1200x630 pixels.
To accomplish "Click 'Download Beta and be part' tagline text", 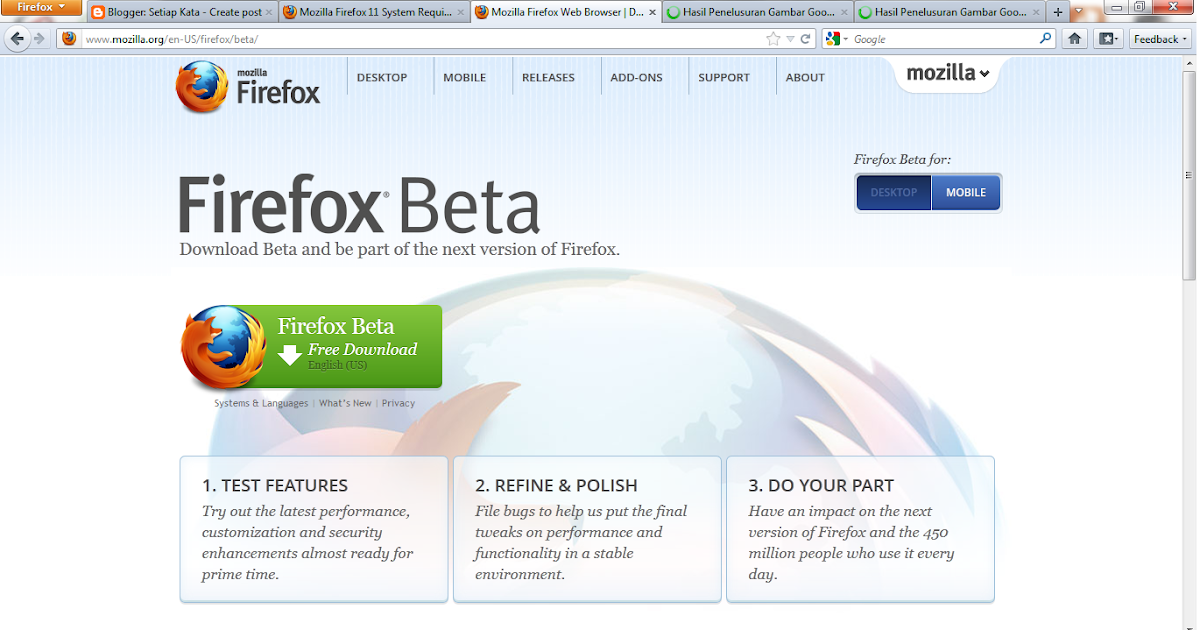I will point(400,249).
